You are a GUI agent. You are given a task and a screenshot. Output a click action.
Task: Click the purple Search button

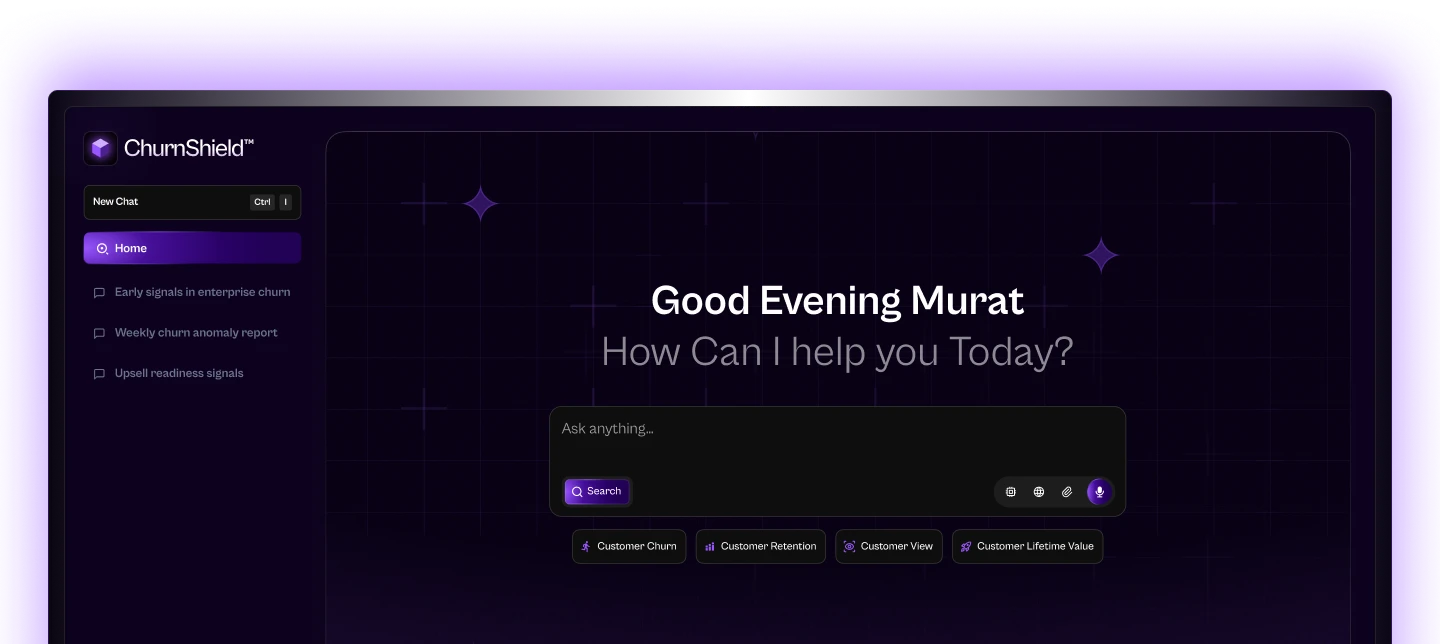click(x=597, y=491)
